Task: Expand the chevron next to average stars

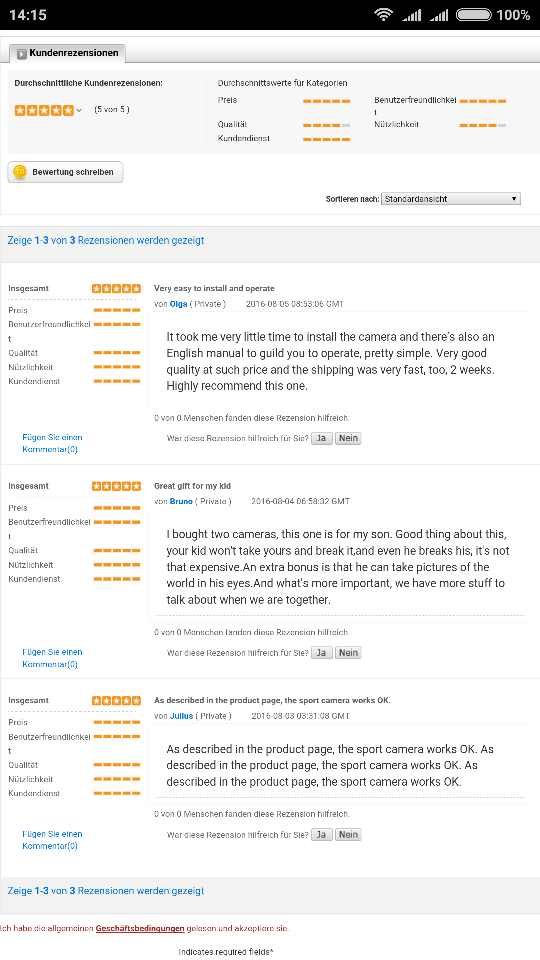Action: [78, 111]
